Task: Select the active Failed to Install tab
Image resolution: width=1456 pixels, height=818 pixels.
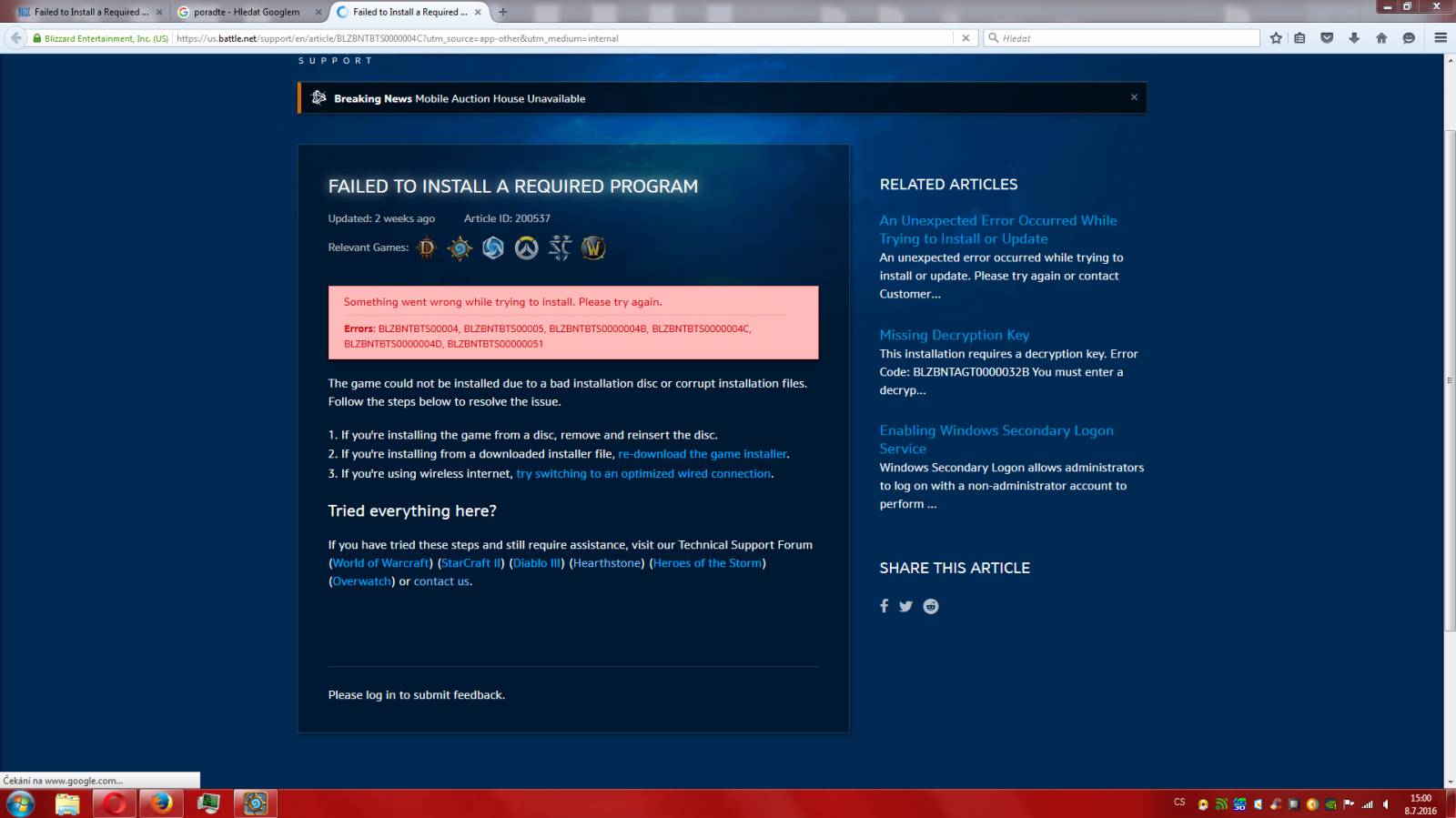Action: point(409,12)
